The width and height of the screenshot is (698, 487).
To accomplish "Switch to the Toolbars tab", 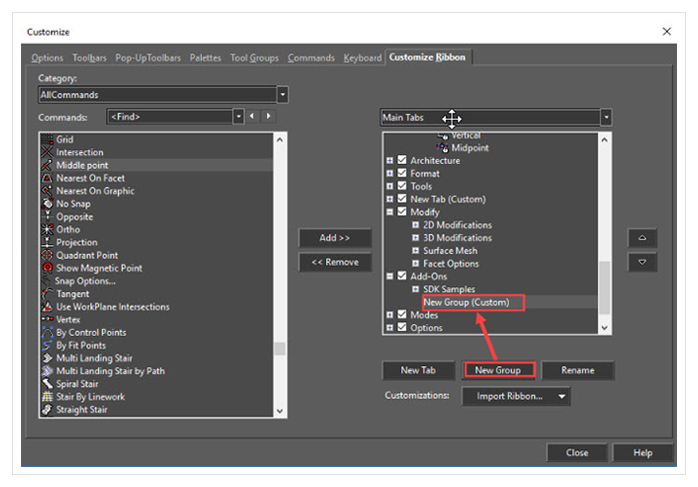I will click(x=89, y=58).
